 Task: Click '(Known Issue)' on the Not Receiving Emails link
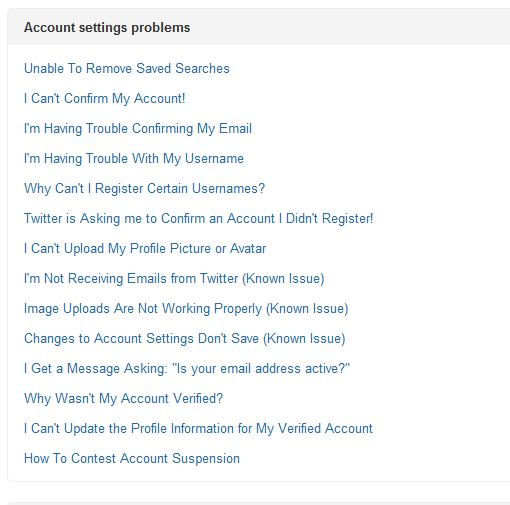283,279
